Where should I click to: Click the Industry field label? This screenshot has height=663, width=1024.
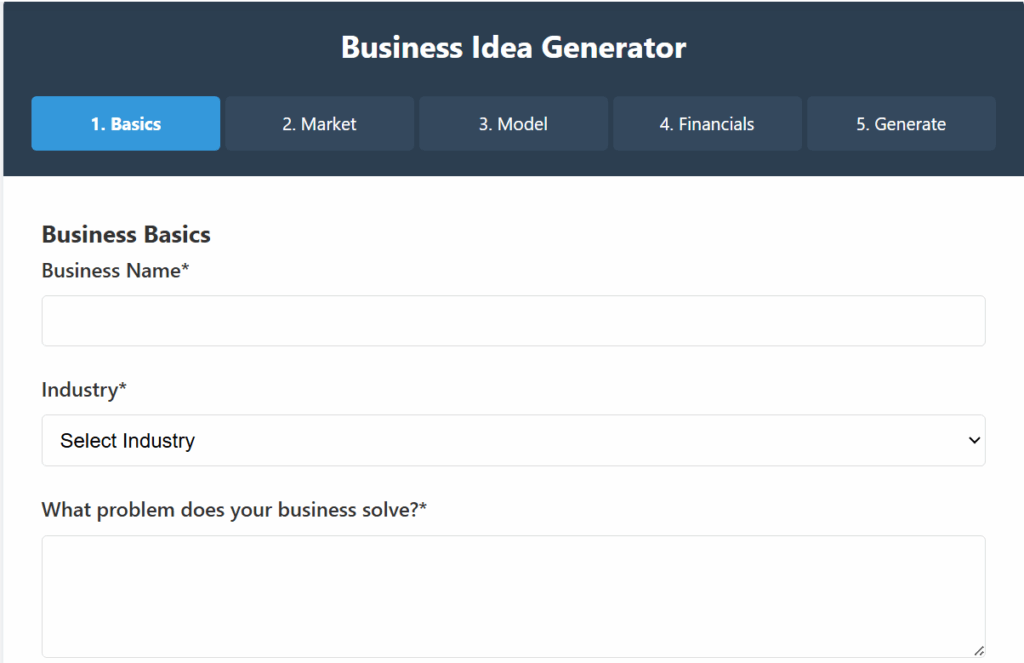pyautogui.click(x=79, y=390)
